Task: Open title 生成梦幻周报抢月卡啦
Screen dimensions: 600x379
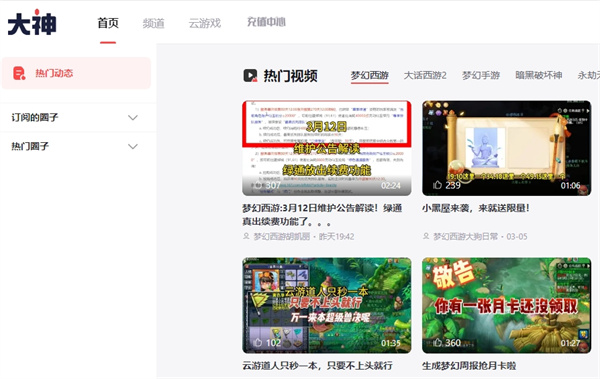Action: 469,365
